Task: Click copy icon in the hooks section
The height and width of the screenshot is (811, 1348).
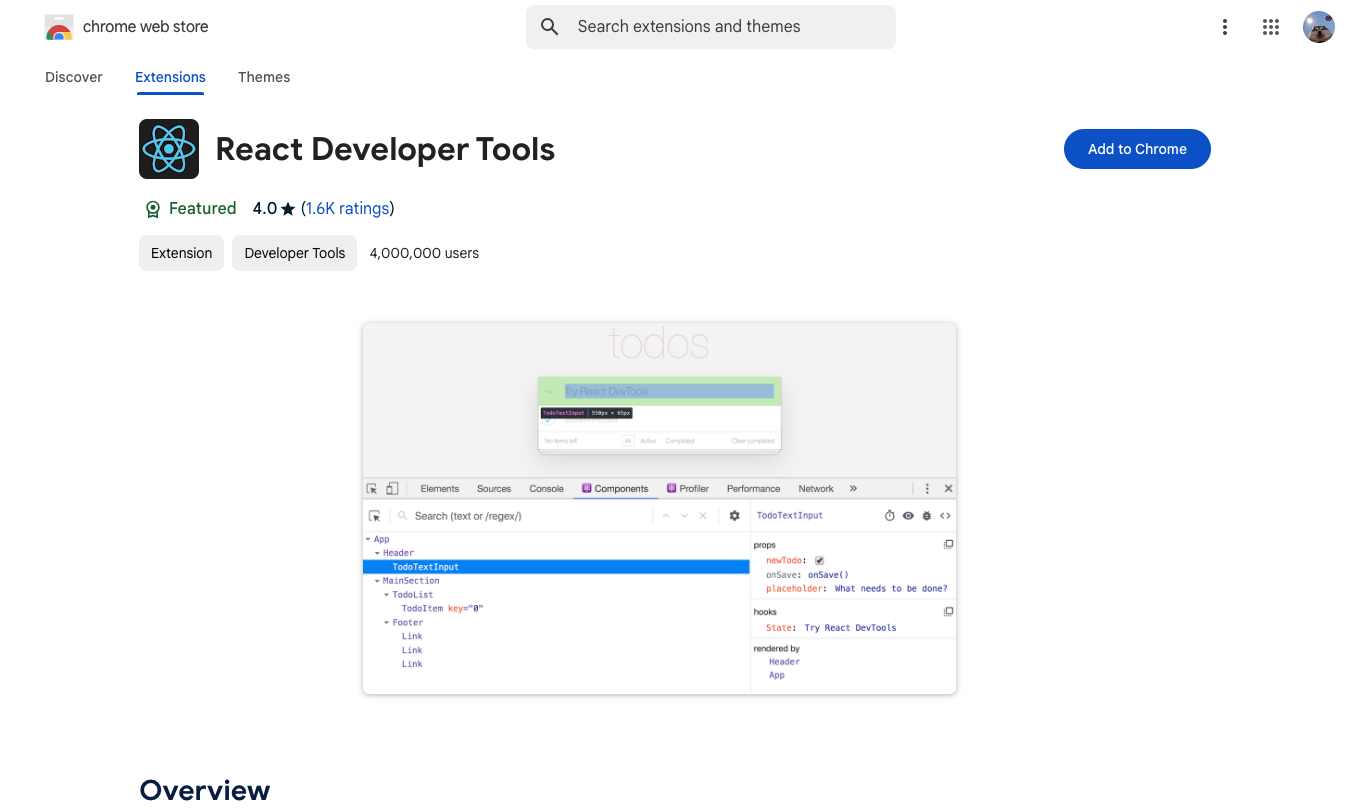Action: [x=948, y=612]
